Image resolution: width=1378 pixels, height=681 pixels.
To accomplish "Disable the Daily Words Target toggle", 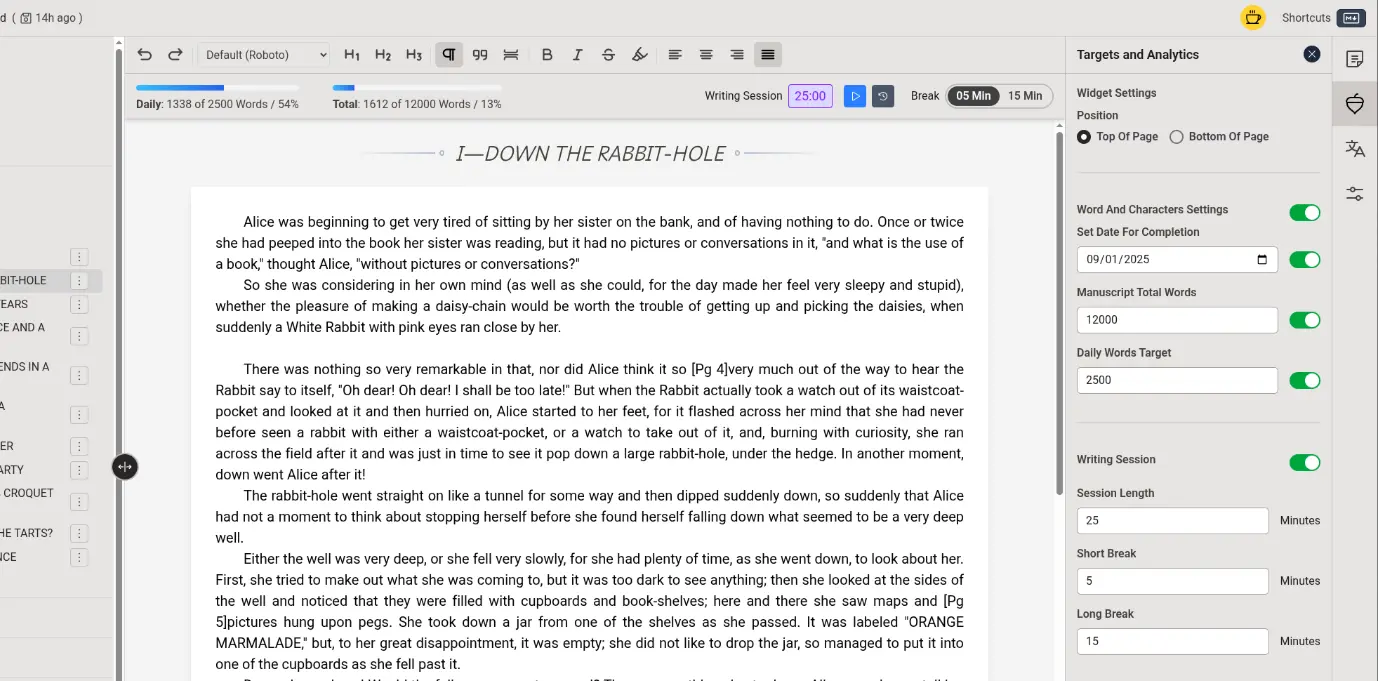I will pyautogui.click(x=1304, y=381).
